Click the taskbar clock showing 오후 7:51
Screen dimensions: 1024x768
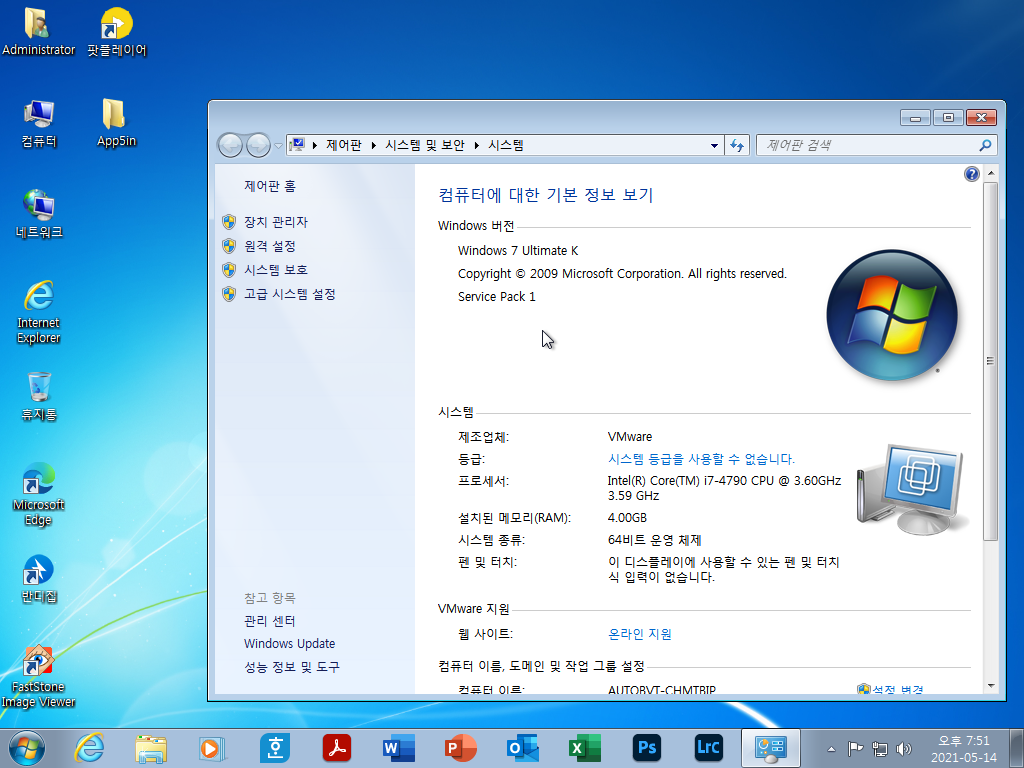point(963,749)
